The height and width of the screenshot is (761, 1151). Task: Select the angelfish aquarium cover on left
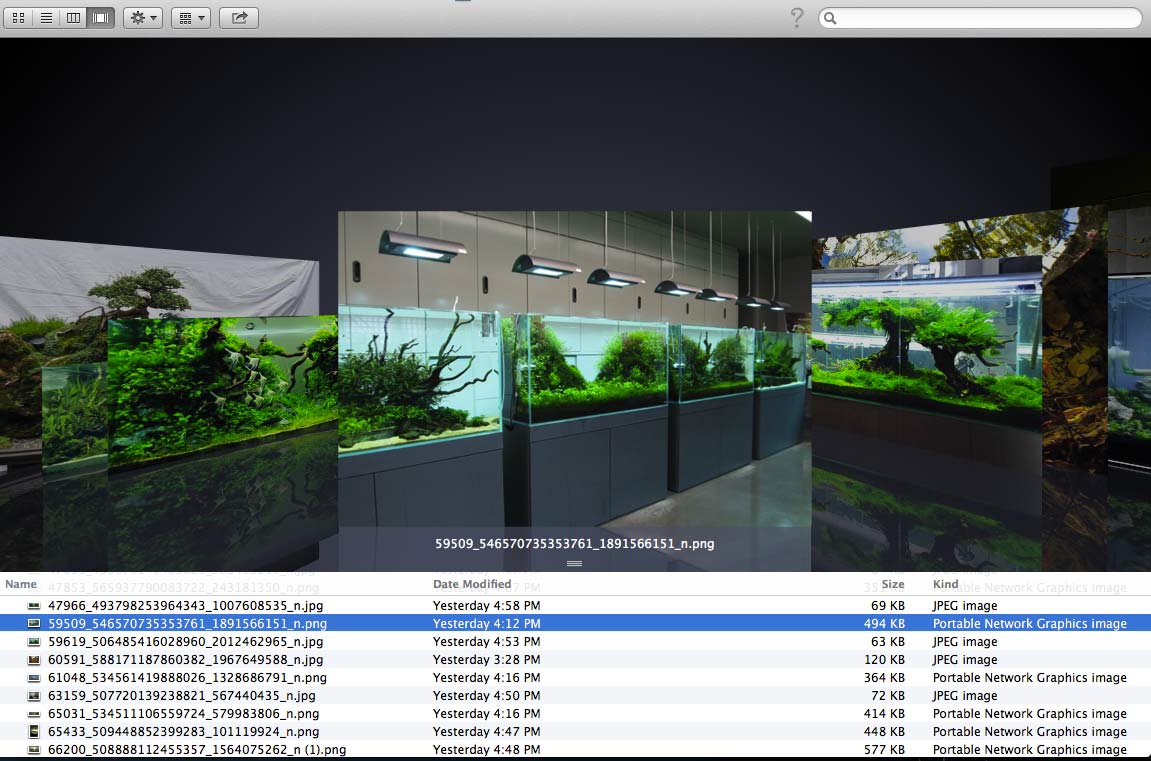pyautogui.click(x=222, y=389)
